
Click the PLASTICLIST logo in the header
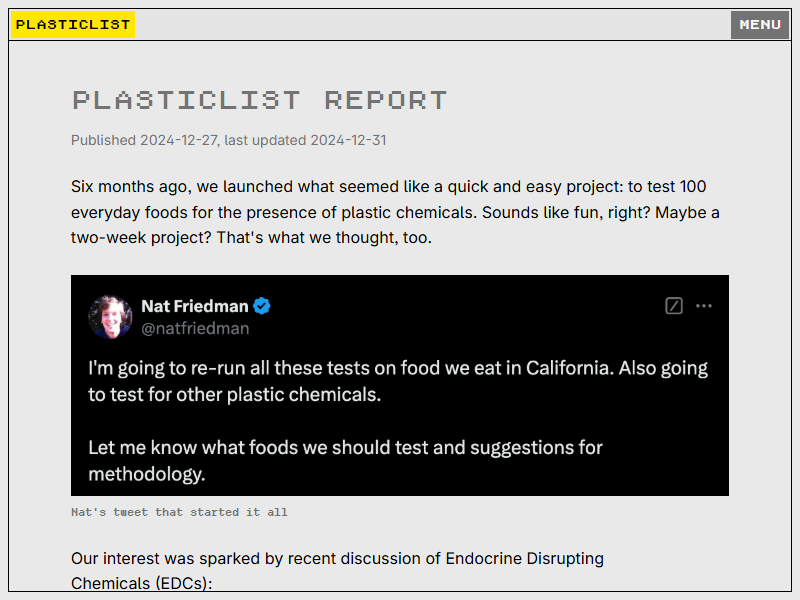[x=72, y=24]
